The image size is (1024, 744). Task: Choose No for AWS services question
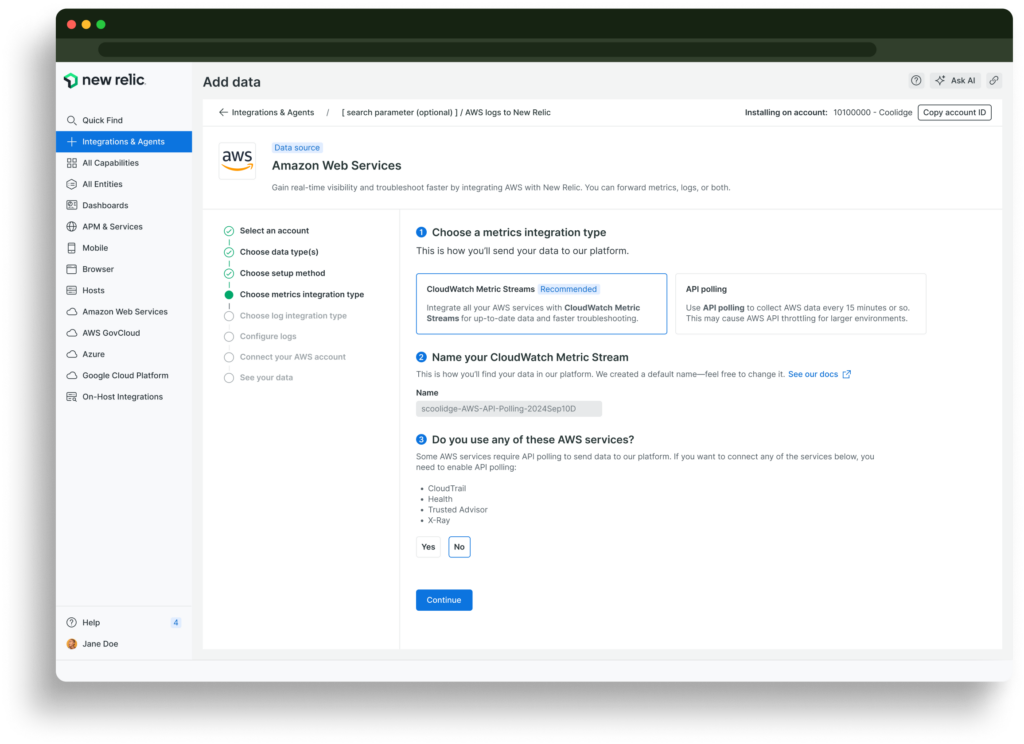pos(459,547)
